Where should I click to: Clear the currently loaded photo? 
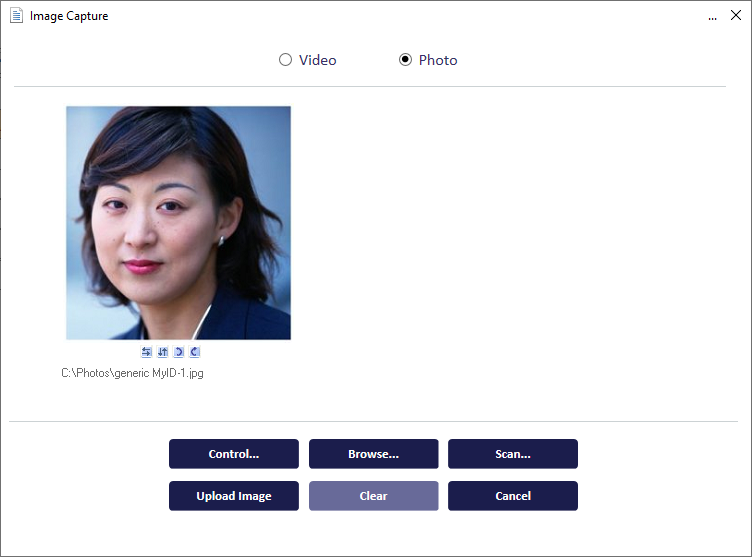(x=373, y=496)
